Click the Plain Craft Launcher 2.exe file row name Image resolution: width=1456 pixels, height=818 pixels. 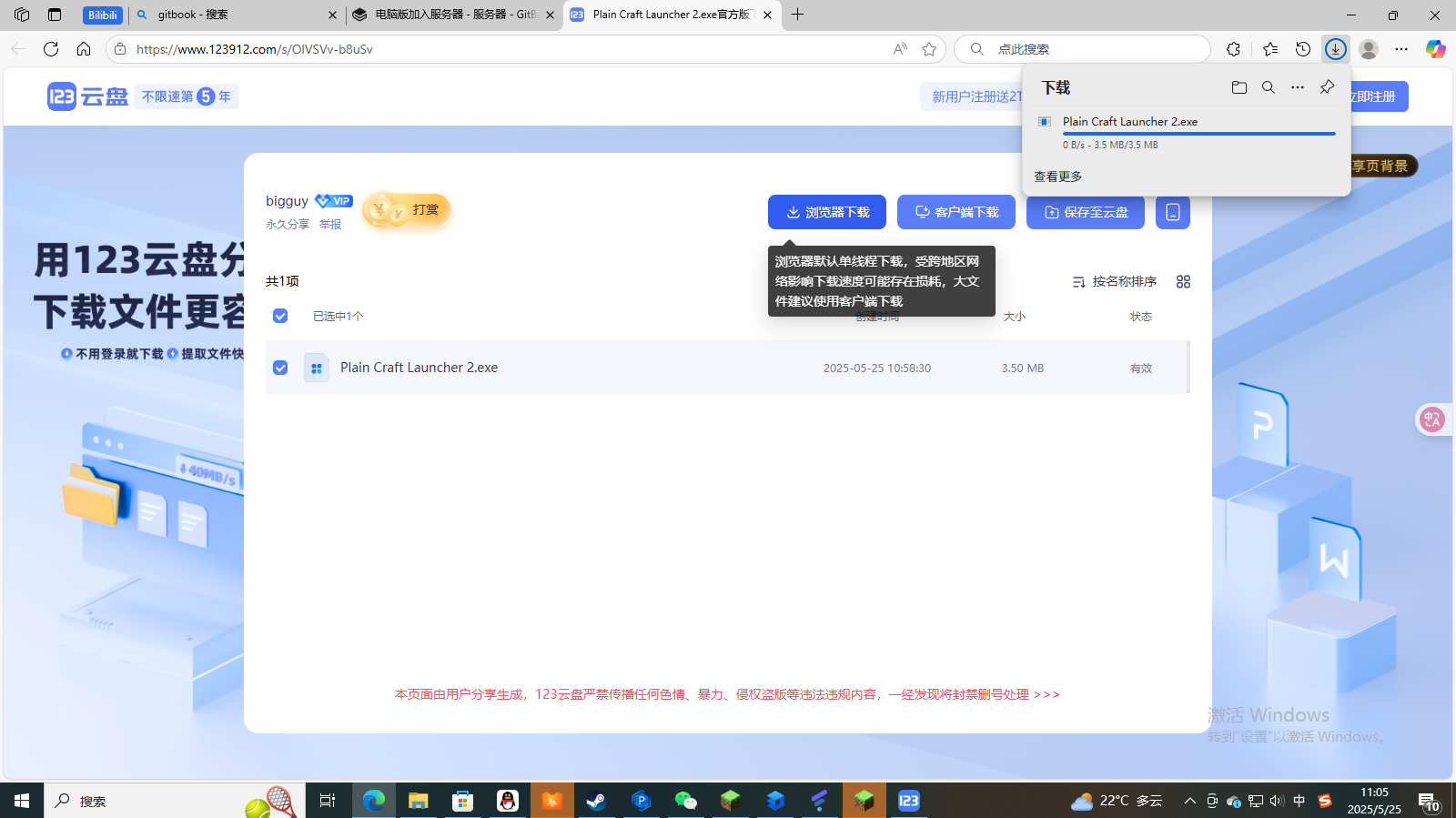pos(419,368)
